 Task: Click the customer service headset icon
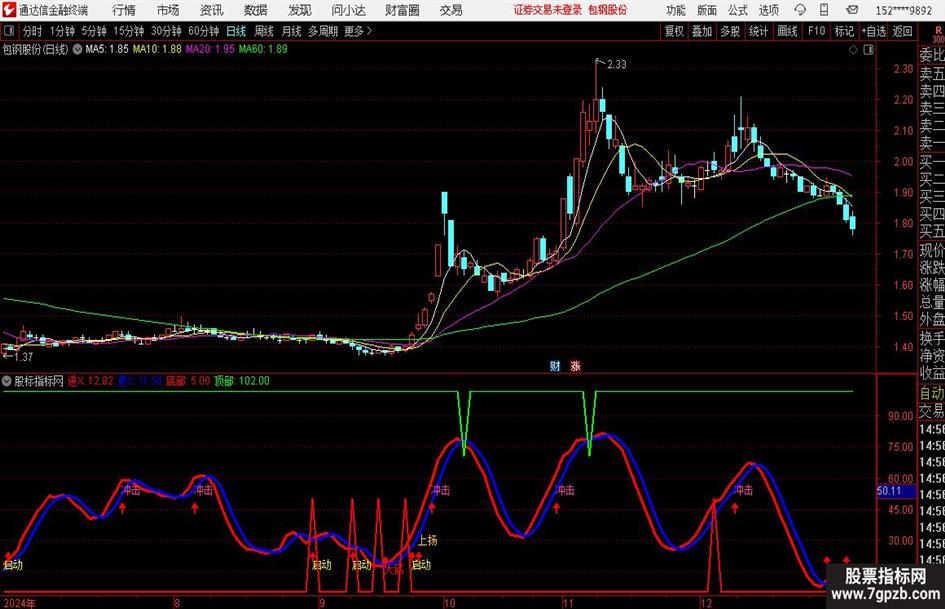click(800, 10)
